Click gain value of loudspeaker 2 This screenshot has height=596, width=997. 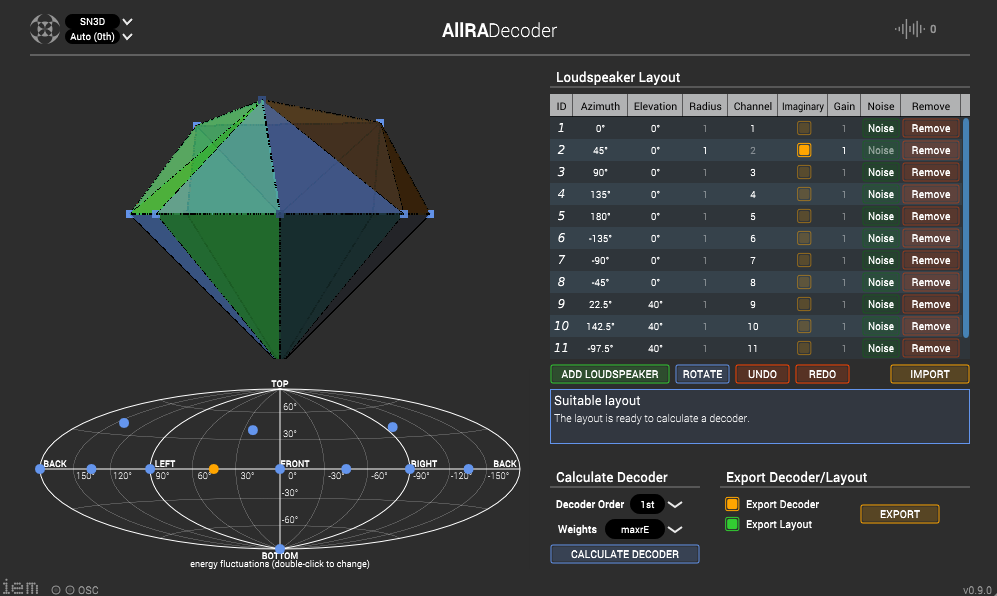point(844,150)
